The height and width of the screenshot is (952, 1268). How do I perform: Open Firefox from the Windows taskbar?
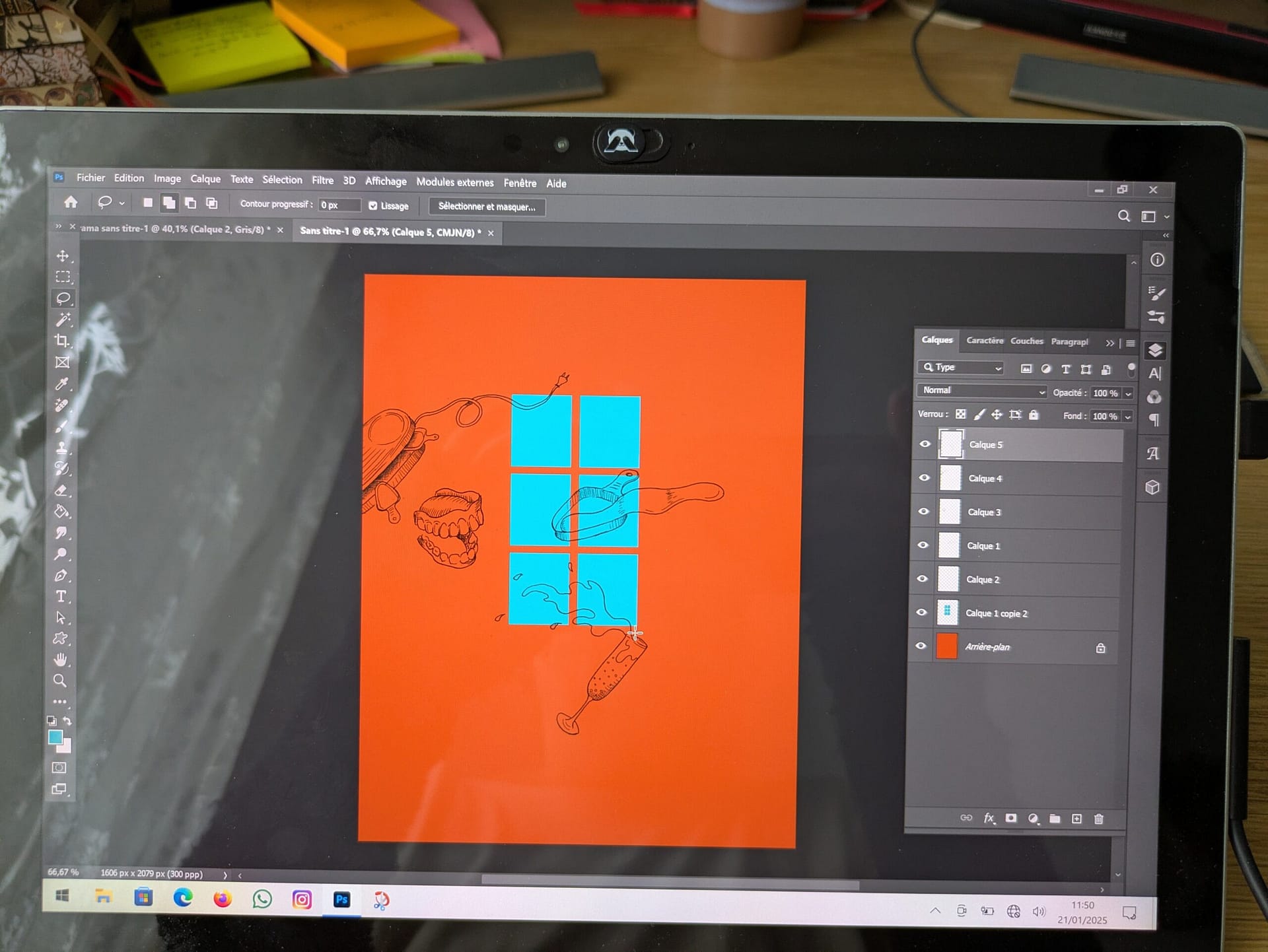pyautogui.click(x=223, y=899)
